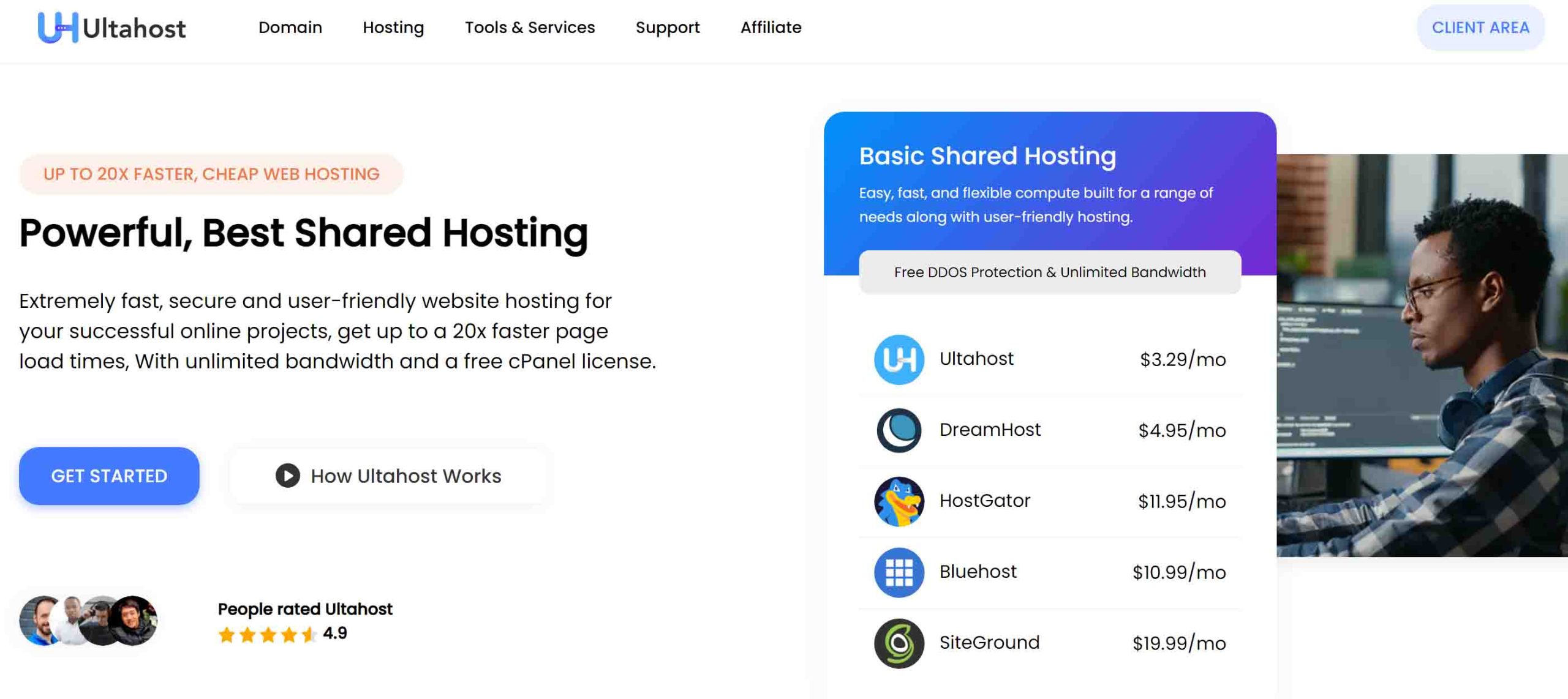Click the $11.95/mo HostGator price
This screenshot has width=1568, height=699.
tap(1182, 501)
